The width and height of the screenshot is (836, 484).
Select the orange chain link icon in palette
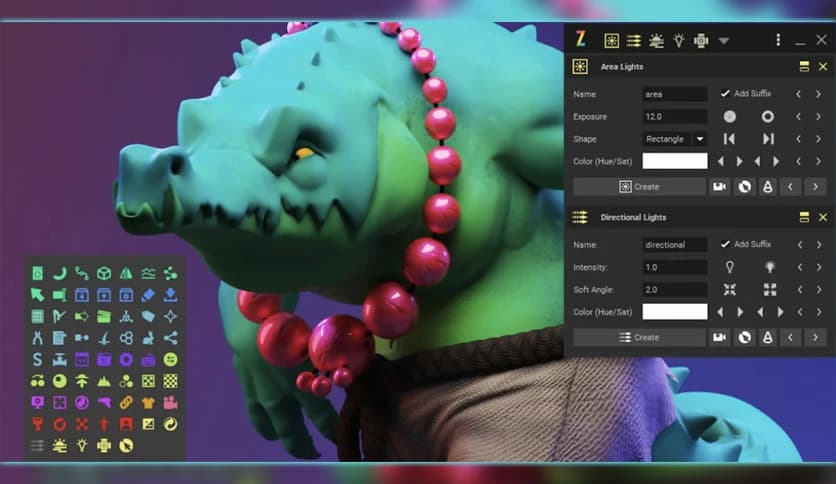point(126,402)
